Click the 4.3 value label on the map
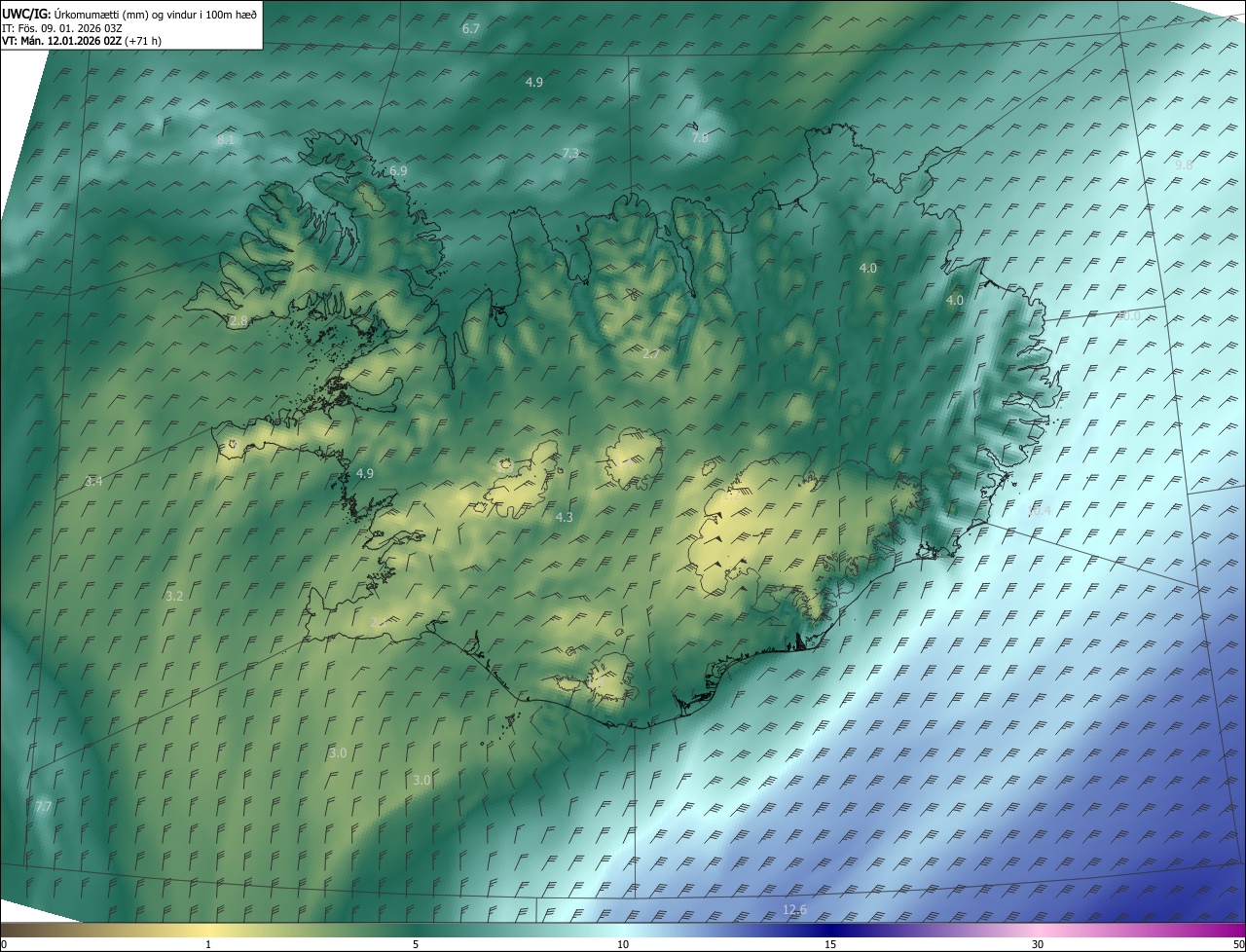Viewport: 1246px width, 952px height. 565,517
